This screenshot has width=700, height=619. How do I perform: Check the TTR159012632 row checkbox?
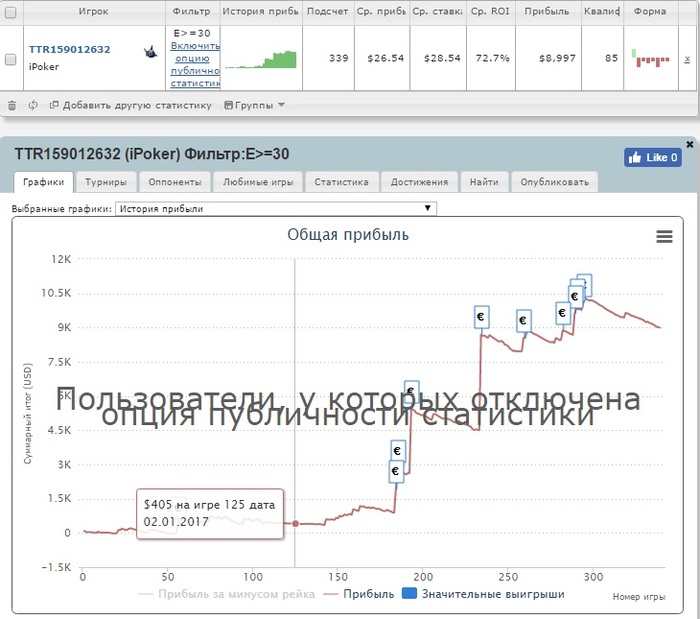coord(11,59)
